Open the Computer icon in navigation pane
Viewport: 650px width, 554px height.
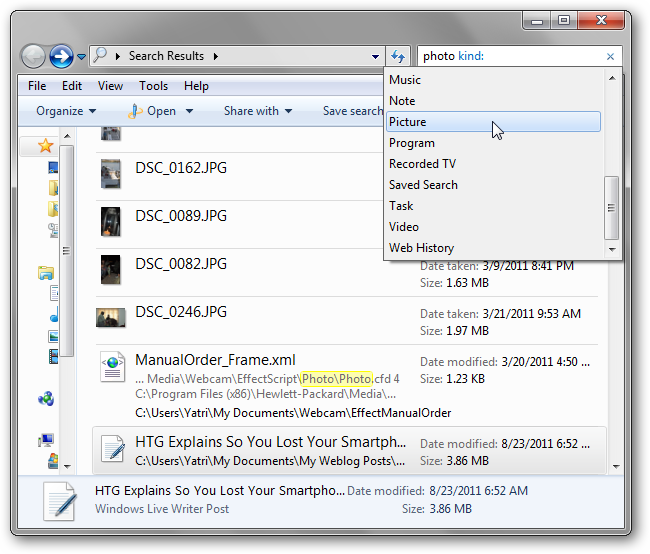(46, 440)
